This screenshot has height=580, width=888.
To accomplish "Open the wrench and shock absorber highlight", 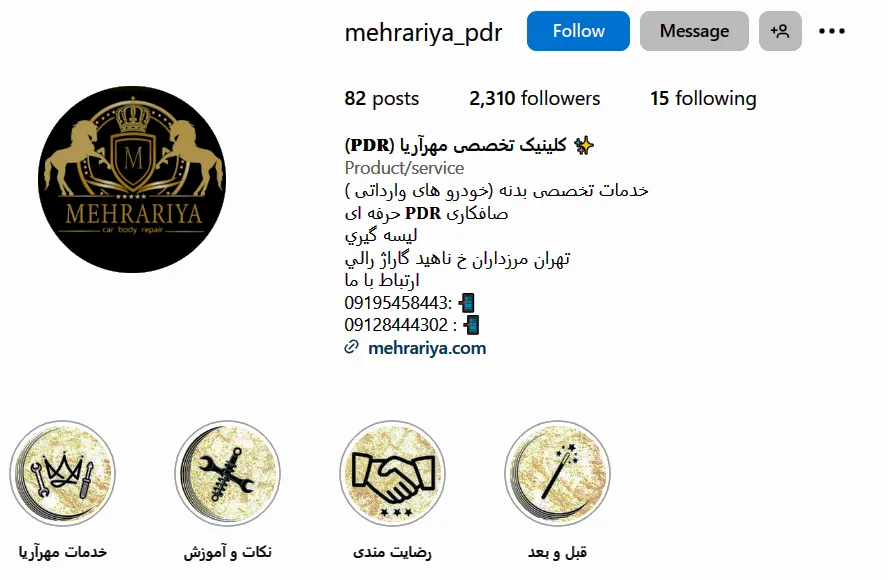I will [x=227, y=474].
